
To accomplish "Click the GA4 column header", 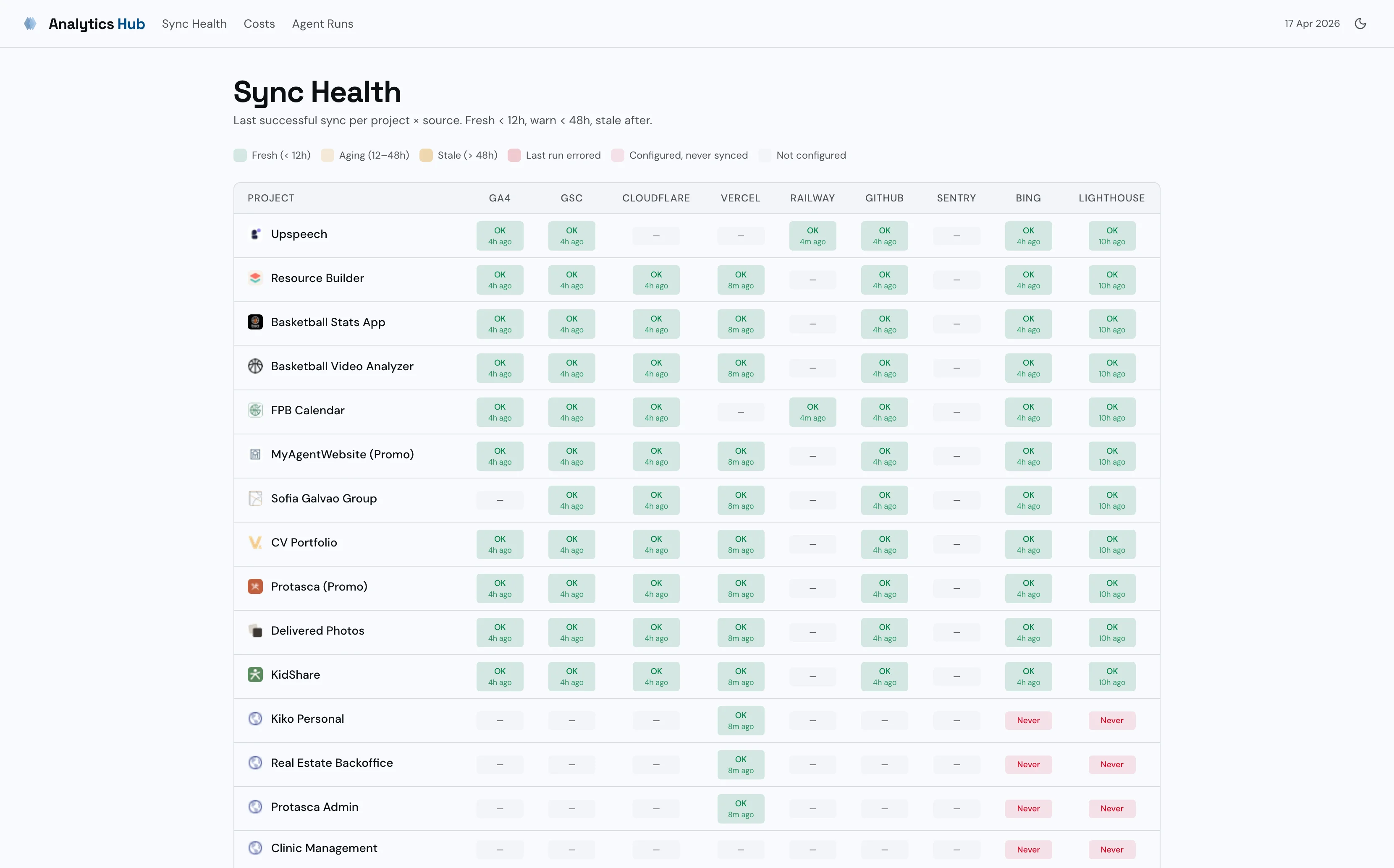I will 500,197.
